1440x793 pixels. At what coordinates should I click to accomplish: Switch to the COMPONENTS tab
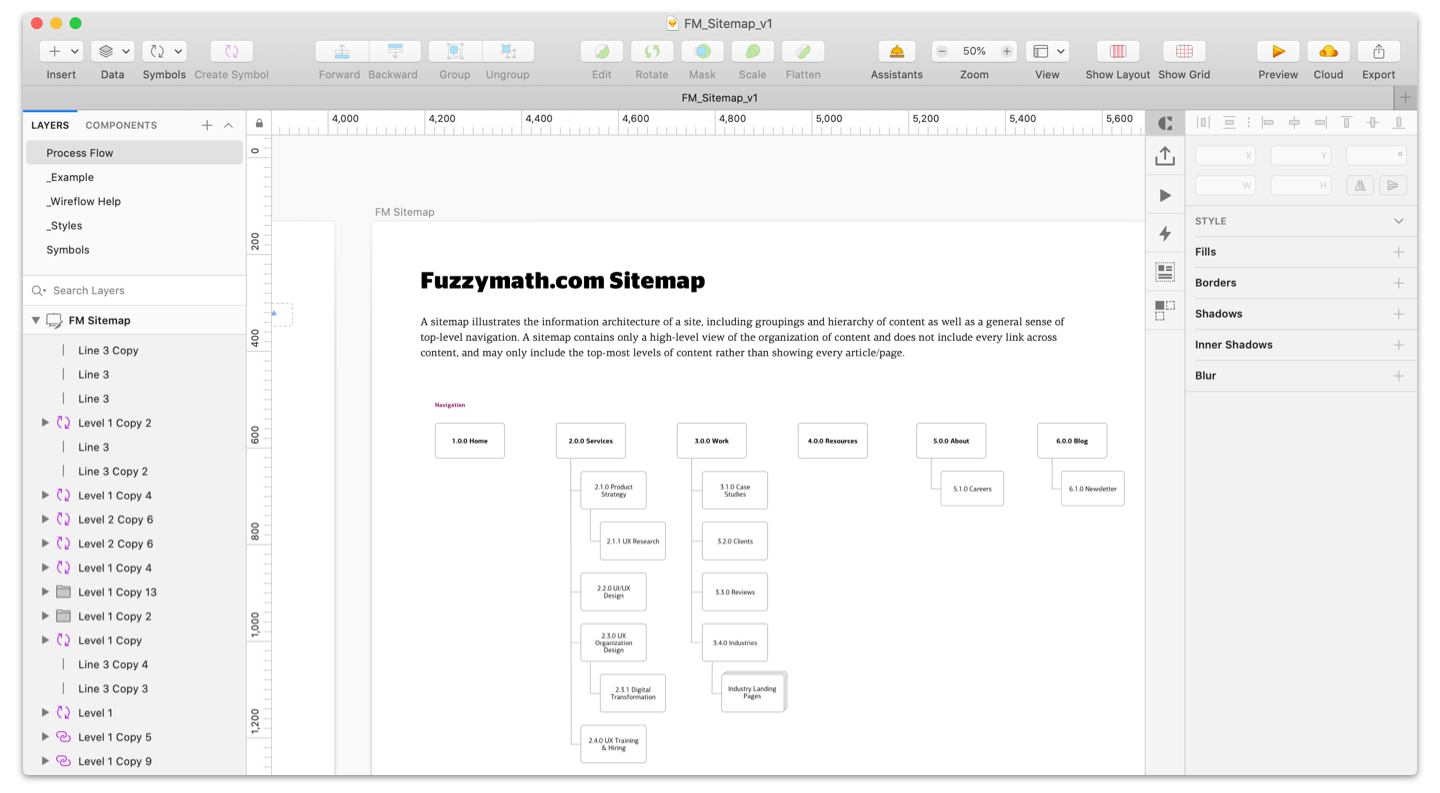click(121, 125)
